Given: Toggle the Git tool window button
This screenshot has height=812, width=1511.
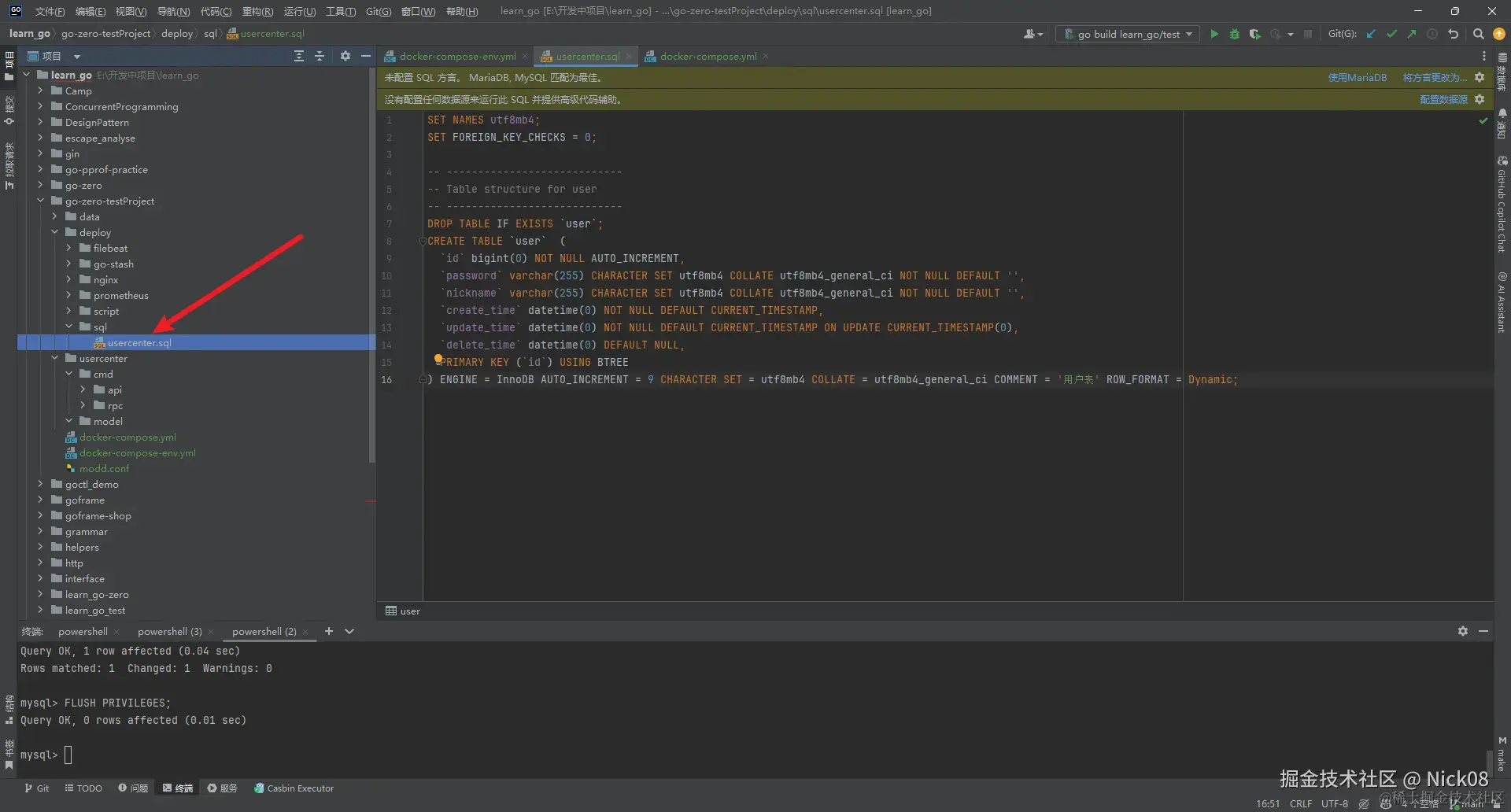Looking at the screenshot, I should (x=36, y=788).
